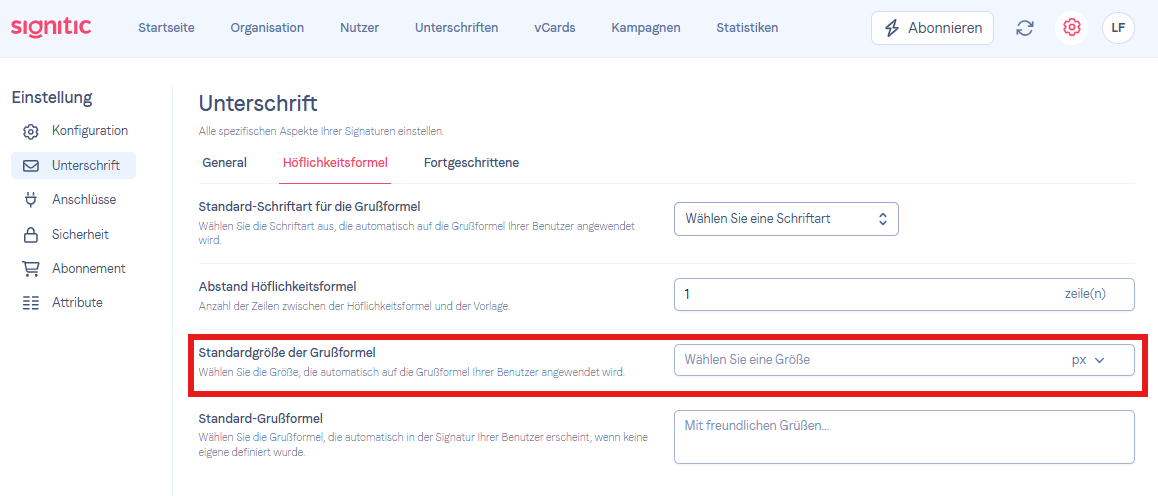Image resolution: width=1158 pixels, height=496 pixels.
Task: Click the Attribute list icon
Action: 30,303
